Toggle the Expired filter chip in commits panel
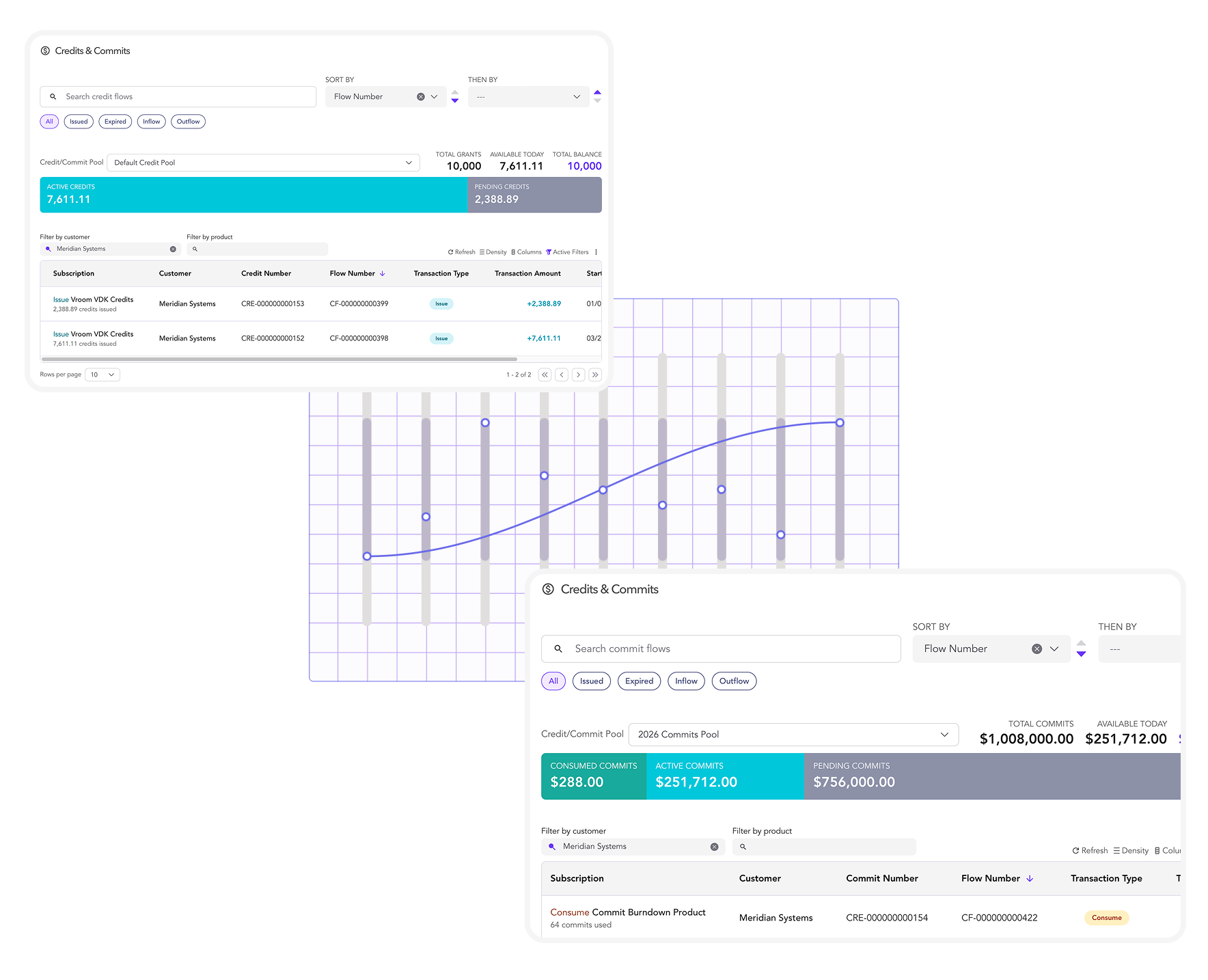Viewport: 1208px width, 980px height. tap(639, 681)
